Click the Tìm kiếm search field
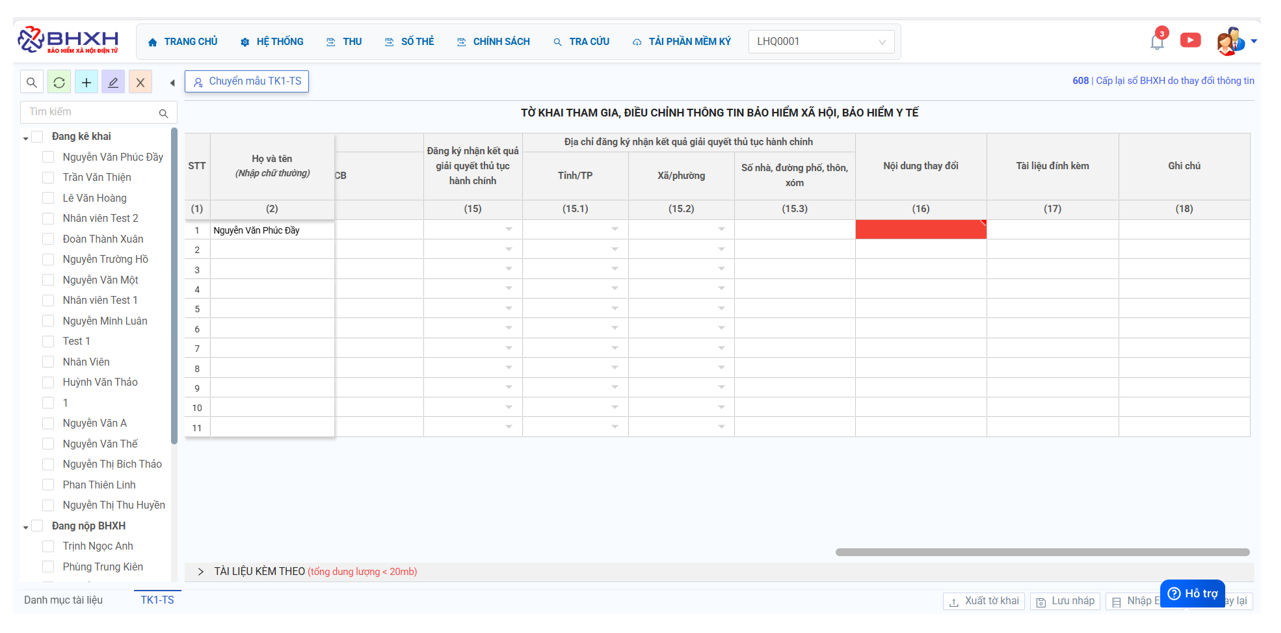Image resolution: width=1281 pixels, height=633 pixels. [x=90, y=112]
